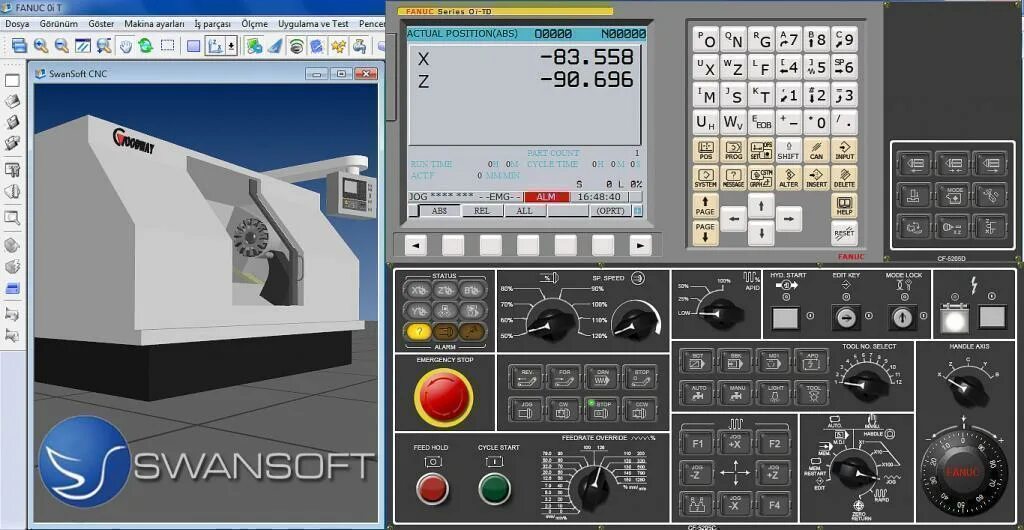Open the Ölçme menu

(255, 23)
